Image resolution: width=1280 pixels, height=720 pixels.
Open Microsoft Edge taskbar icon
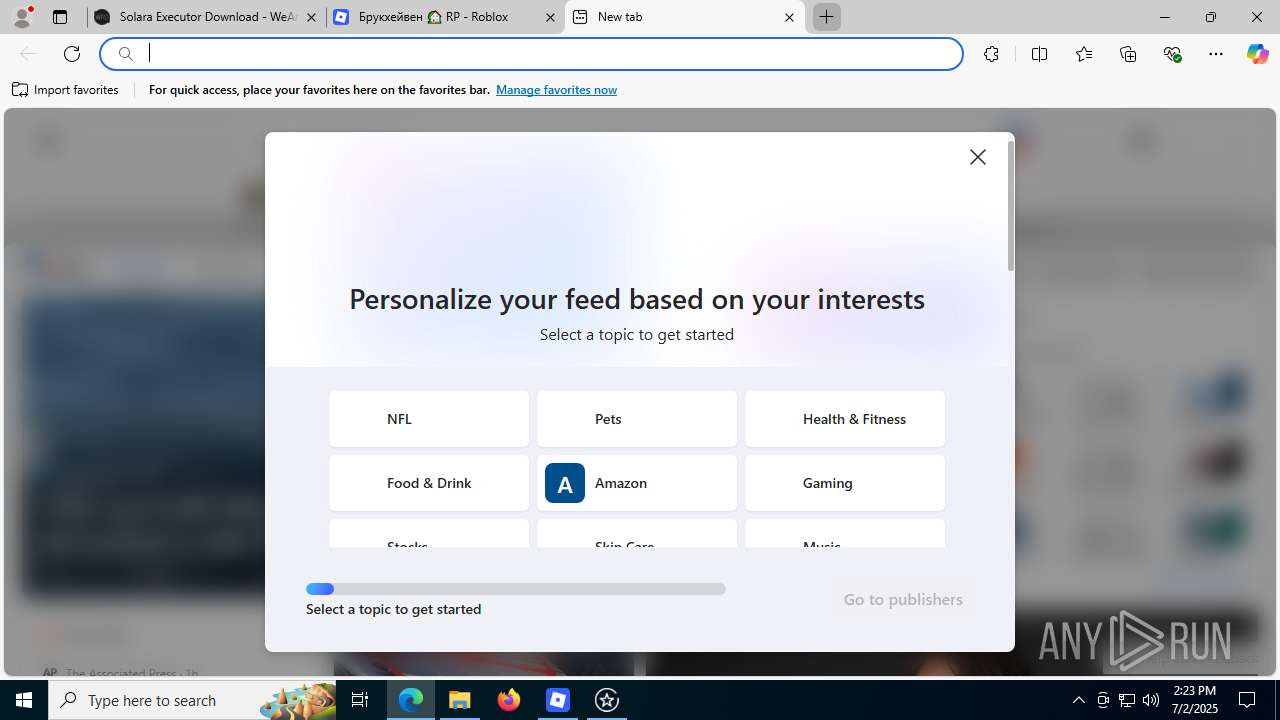coord(411,700)
